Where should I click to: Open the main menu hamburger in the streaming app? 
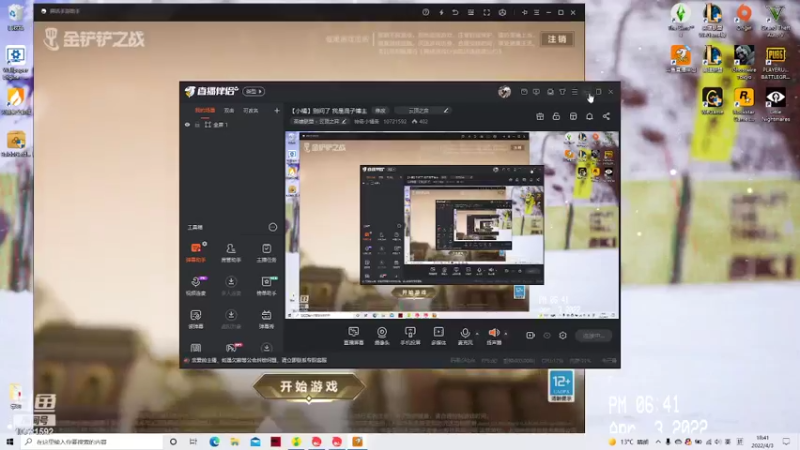pos(575,92)
